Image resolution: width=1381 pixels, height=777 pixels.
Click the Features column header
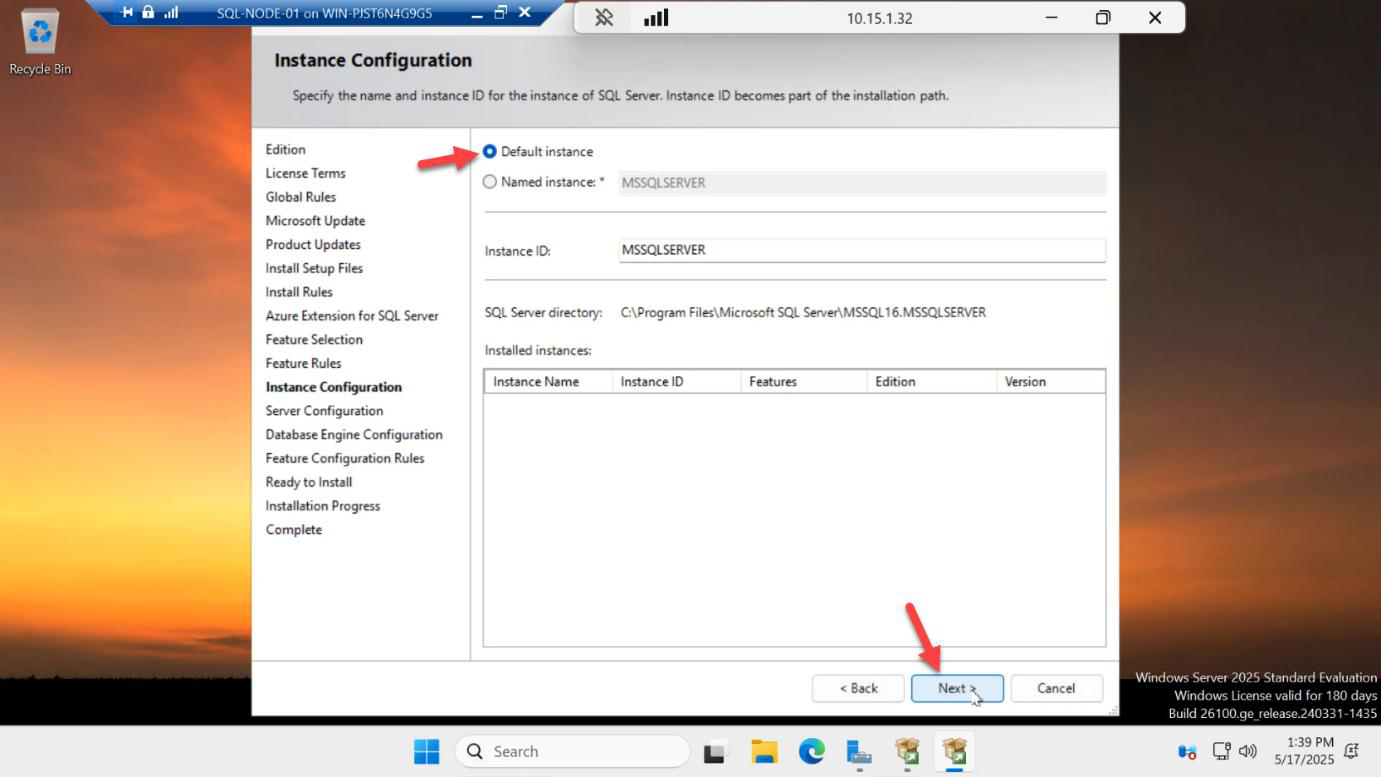(x=804, y=381)
